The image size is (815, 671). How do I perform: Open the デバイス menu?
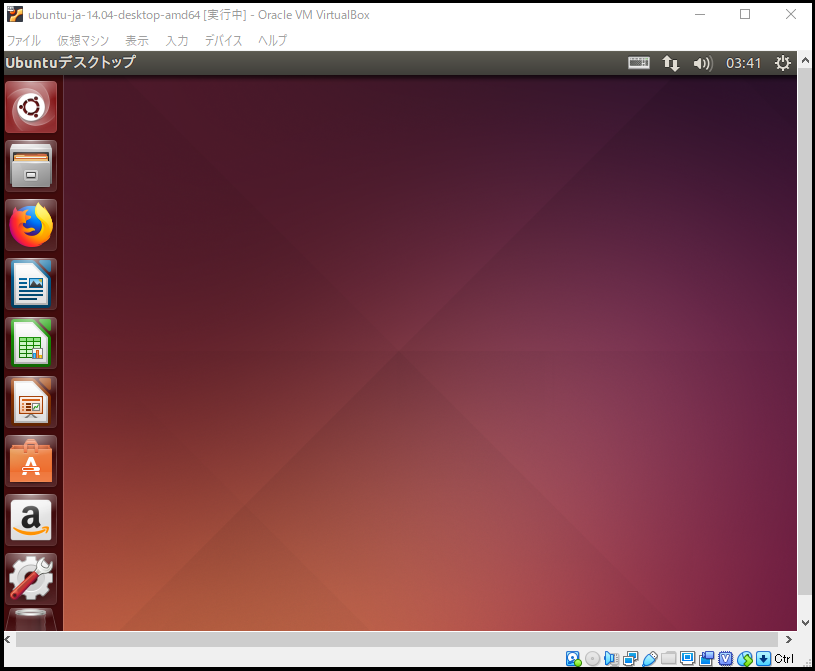(x=224, y=41)
